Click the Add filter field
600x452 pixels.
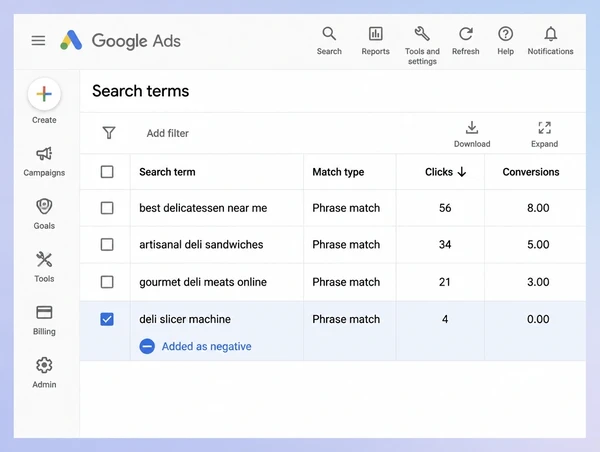coord(168,133)
